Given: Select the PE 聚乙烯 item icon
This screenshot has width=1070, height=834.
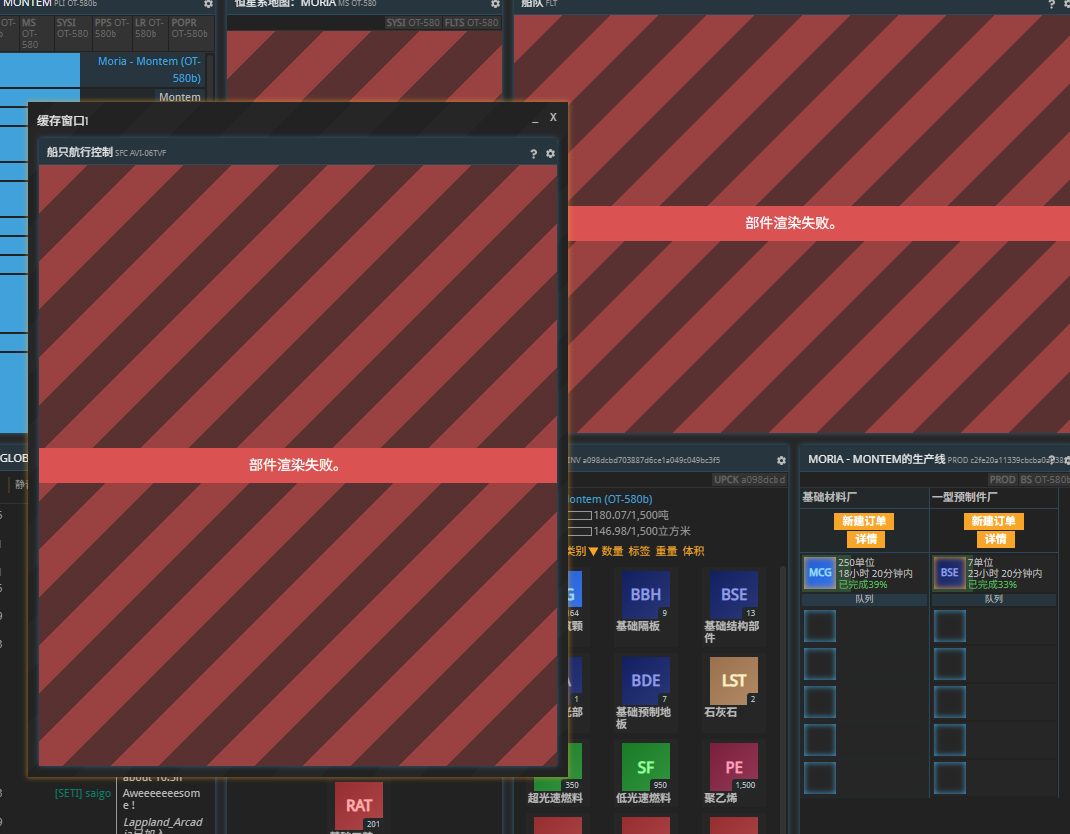Looking at the screenshot, I should tap(734, 767).
